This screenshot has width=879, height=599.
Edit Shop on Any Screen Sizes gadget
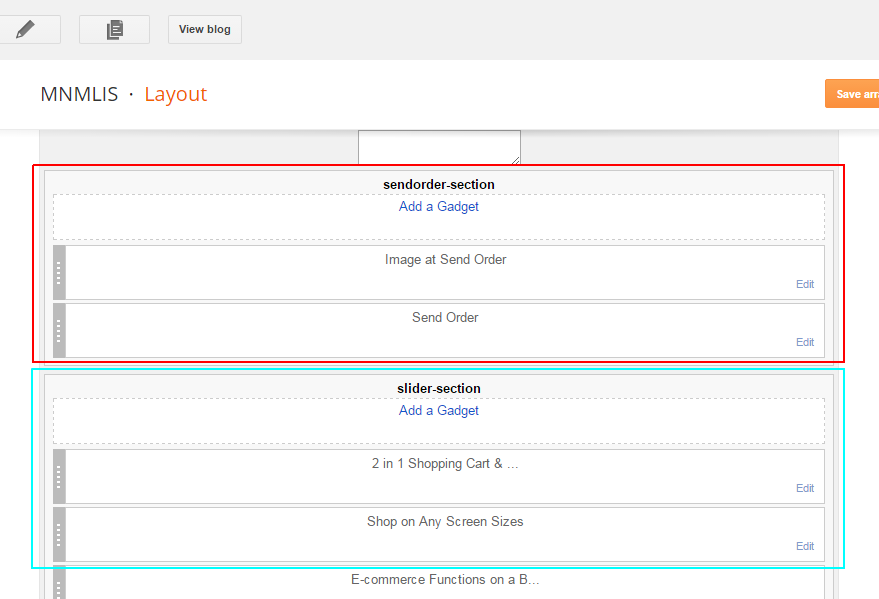[x=805, y=546]
